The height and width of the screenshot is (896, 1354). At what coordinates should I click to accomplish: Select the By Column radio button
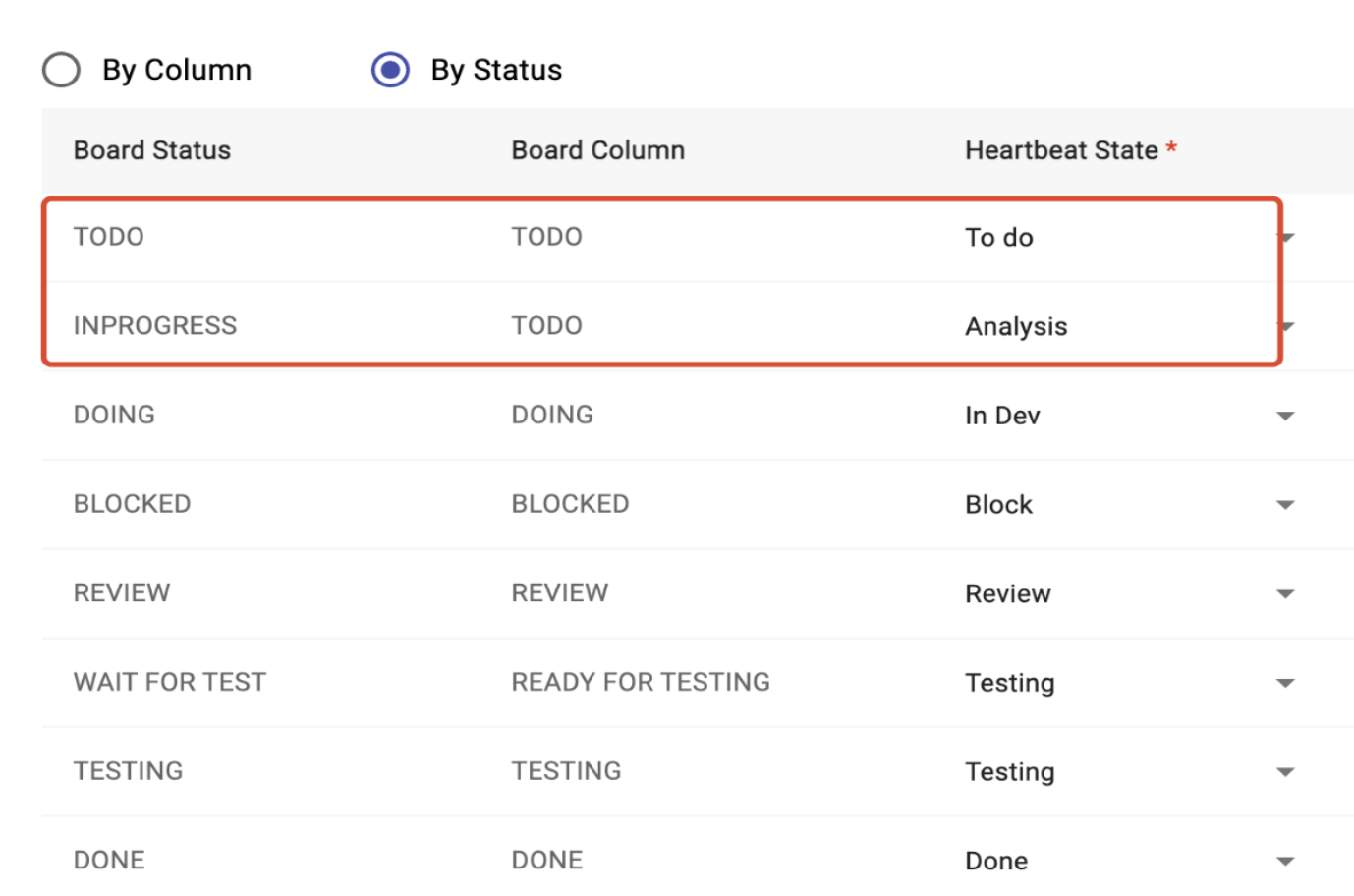61,70
